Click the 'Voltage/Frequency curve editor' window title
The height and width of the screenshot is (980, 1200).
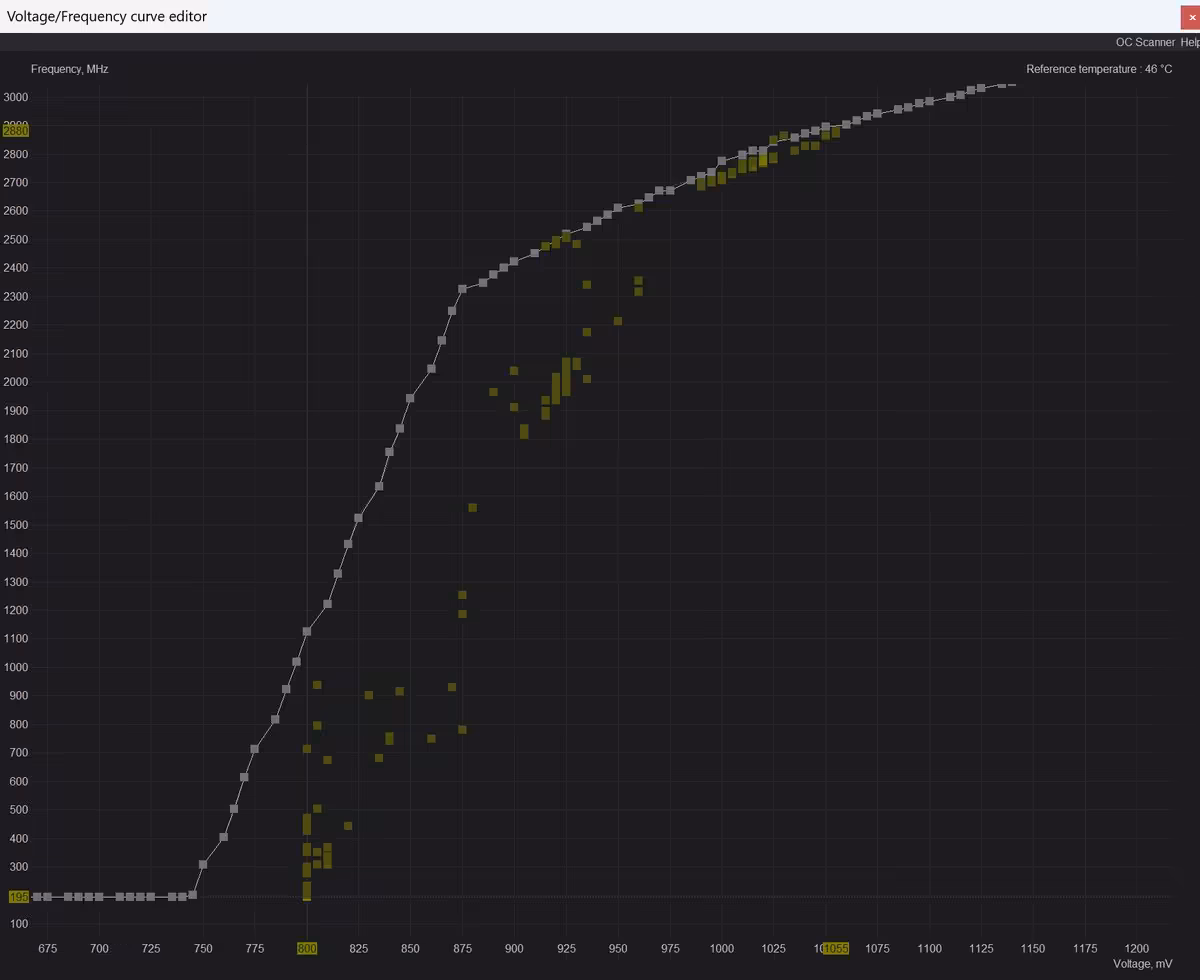coord(107,16)
